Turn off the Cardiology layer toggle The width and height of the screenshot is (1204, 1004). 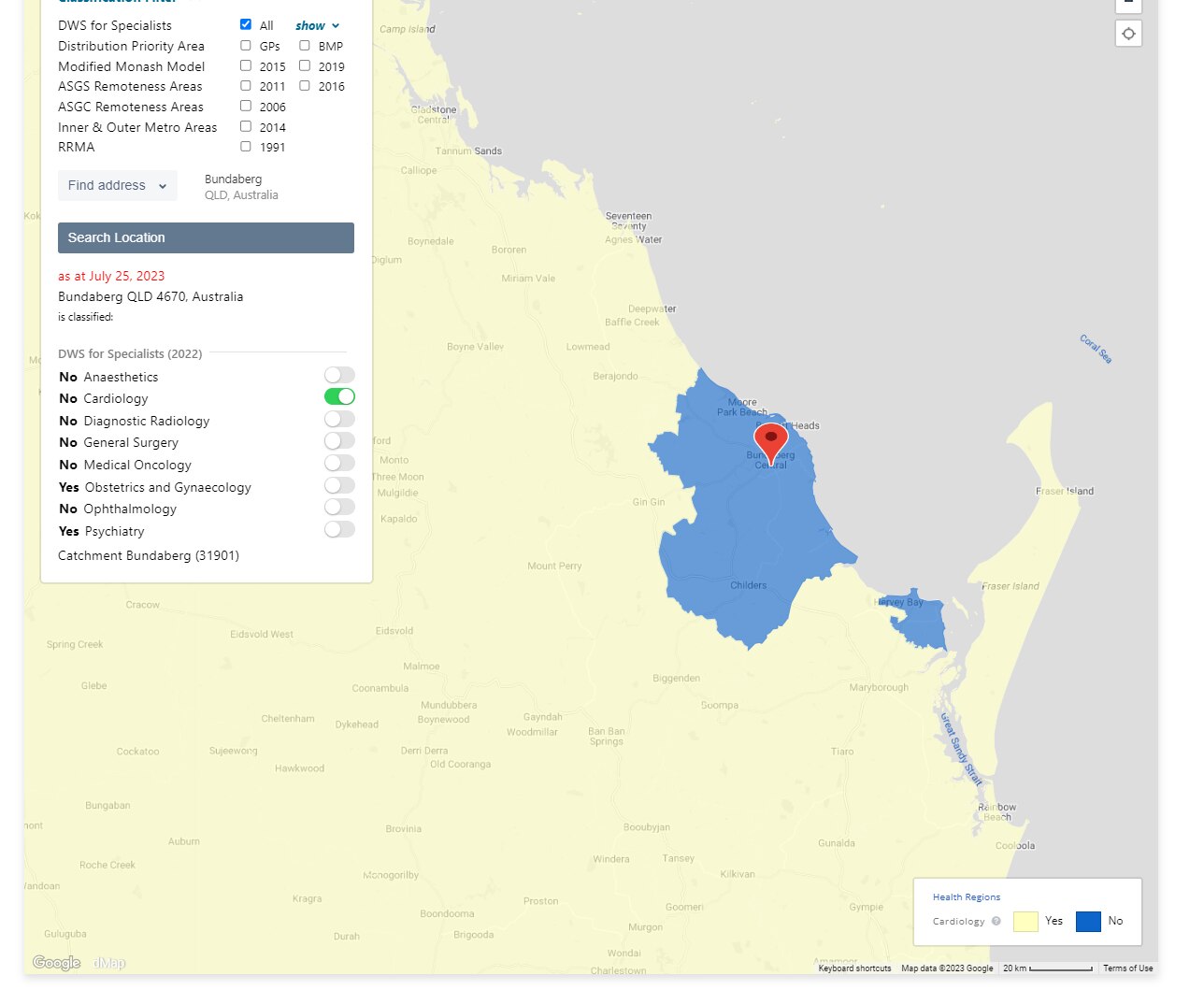[339, 397]
